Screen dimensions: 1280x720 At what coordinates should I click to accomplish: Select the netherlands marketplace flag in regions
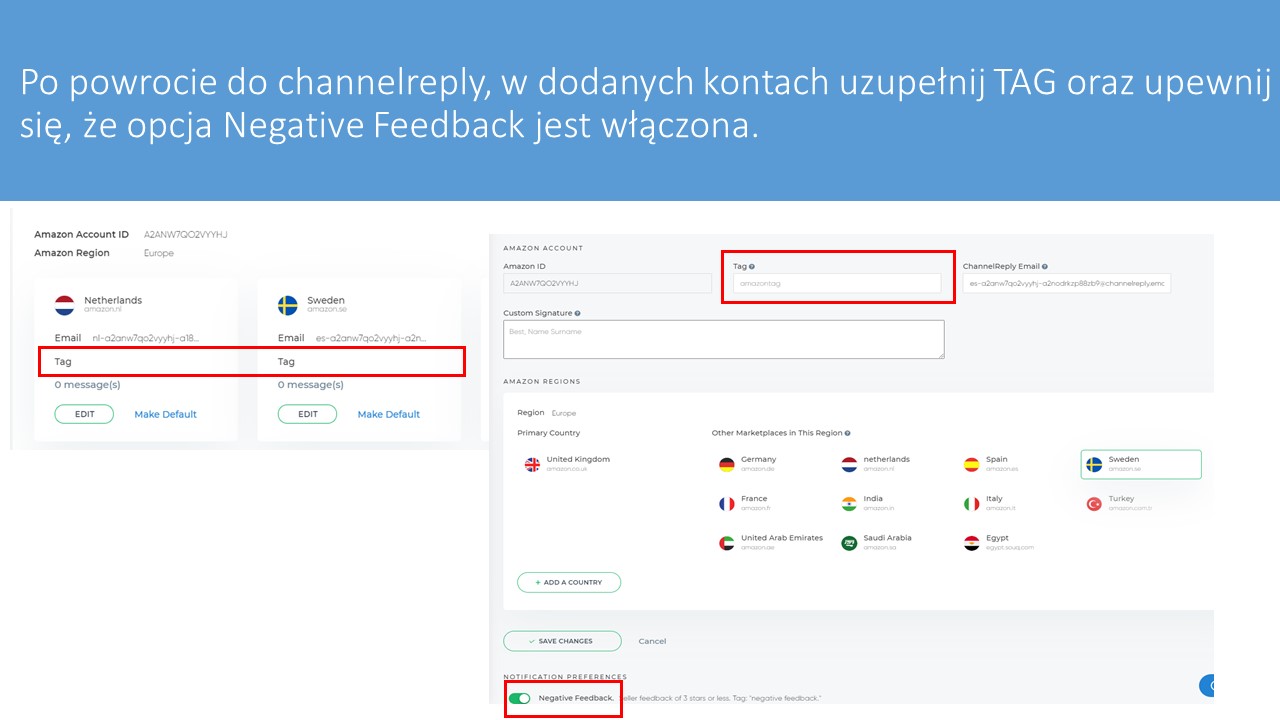[x=849, y=464]
